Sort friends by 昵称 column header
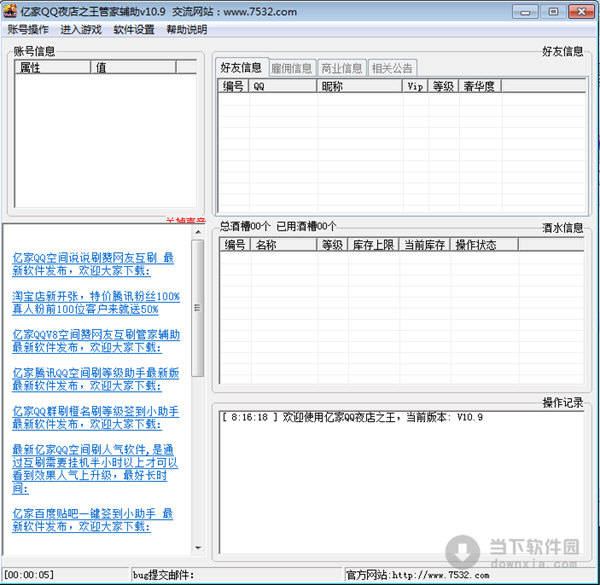 click(x=360, y=86)
